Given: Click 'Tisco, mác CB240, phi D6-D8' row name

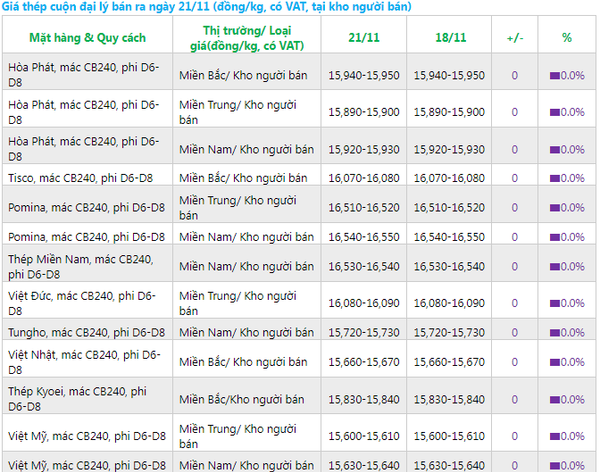Looking at the screenshot, I should point(80,178).
